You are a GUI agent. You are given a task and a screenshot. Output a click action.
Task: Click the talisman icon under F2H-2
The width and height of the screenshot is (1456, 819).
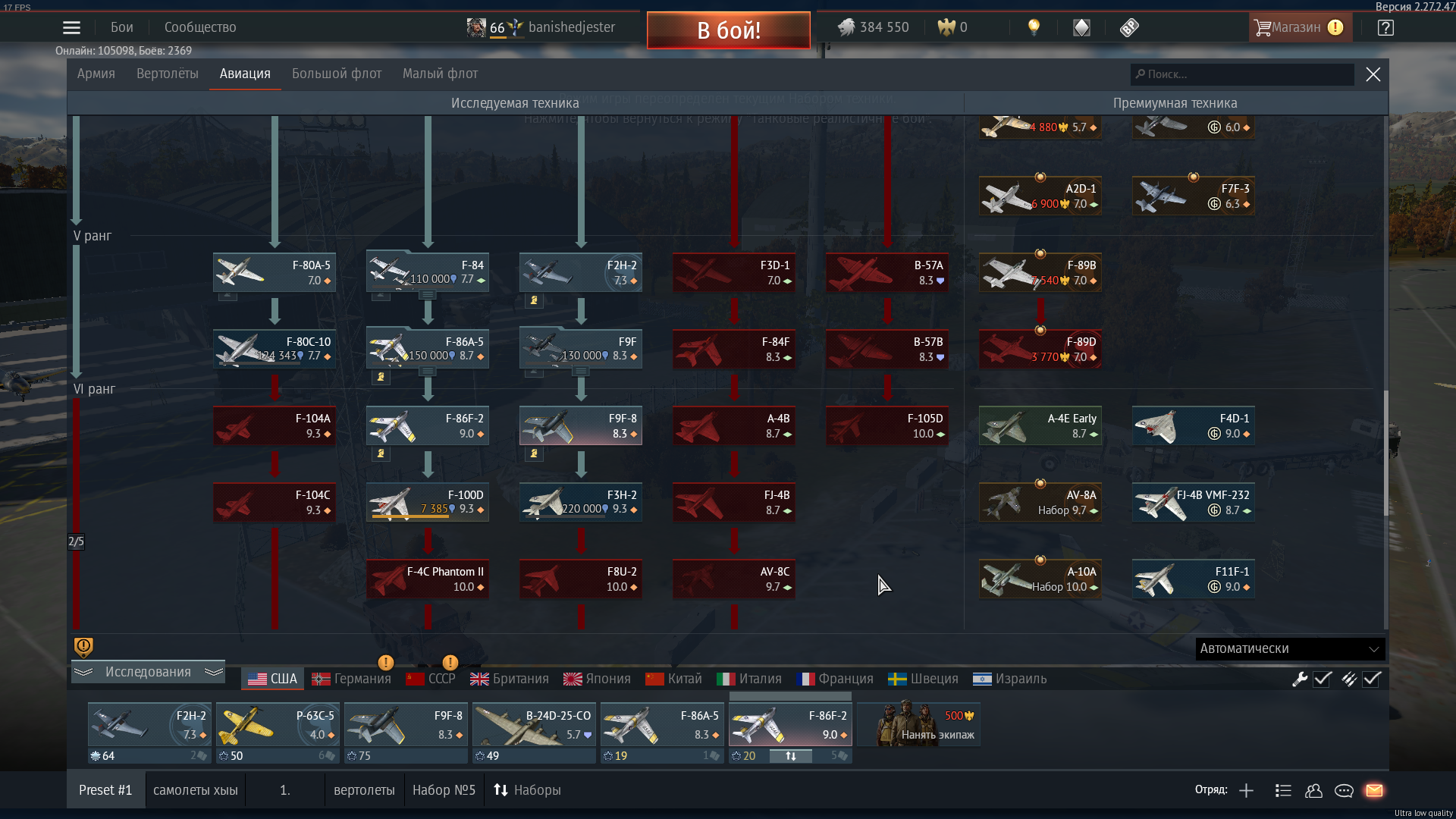tap(534, 301)
